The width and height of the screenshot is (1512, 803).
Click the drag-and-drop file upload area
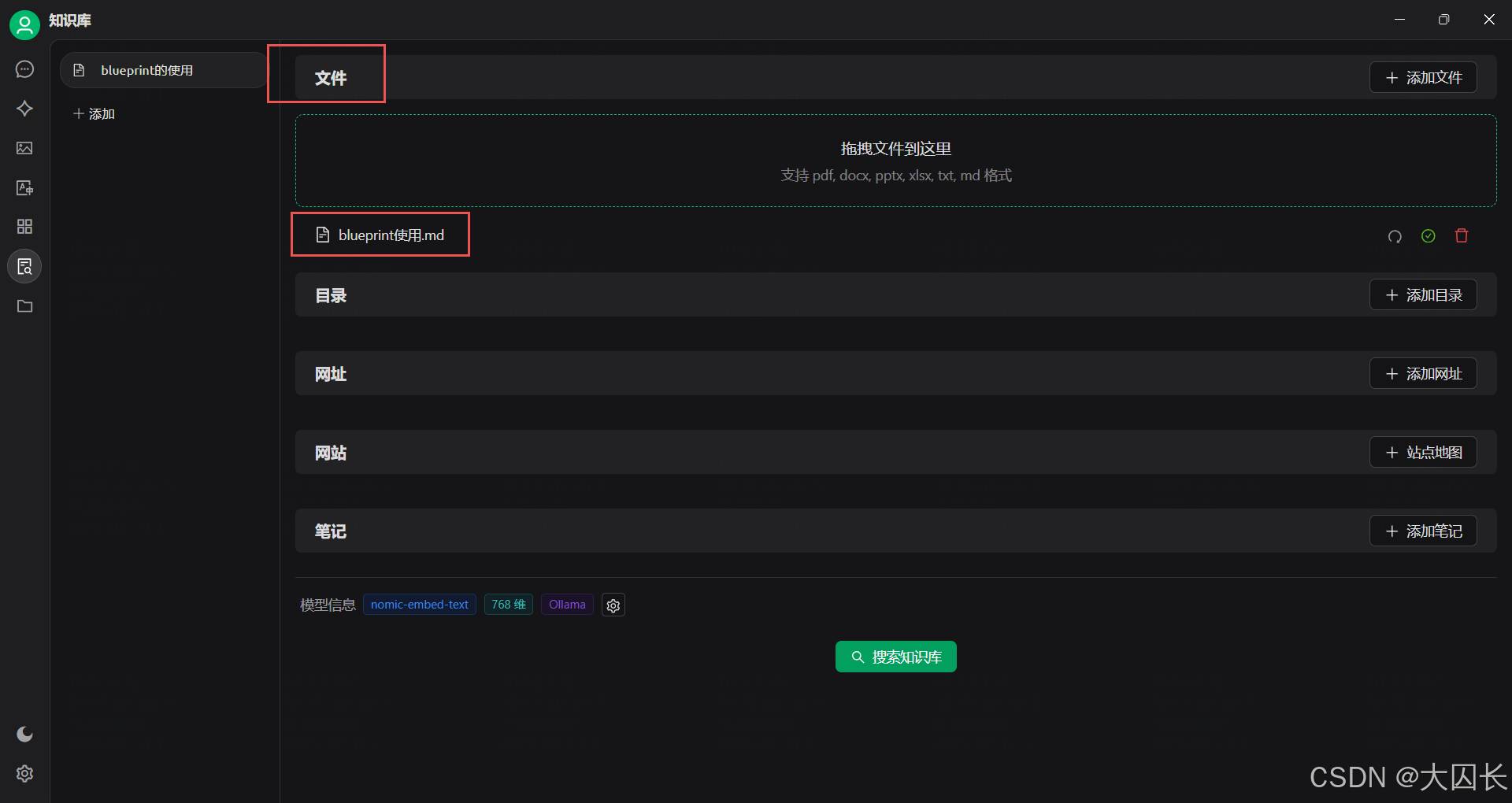(895, 161)
